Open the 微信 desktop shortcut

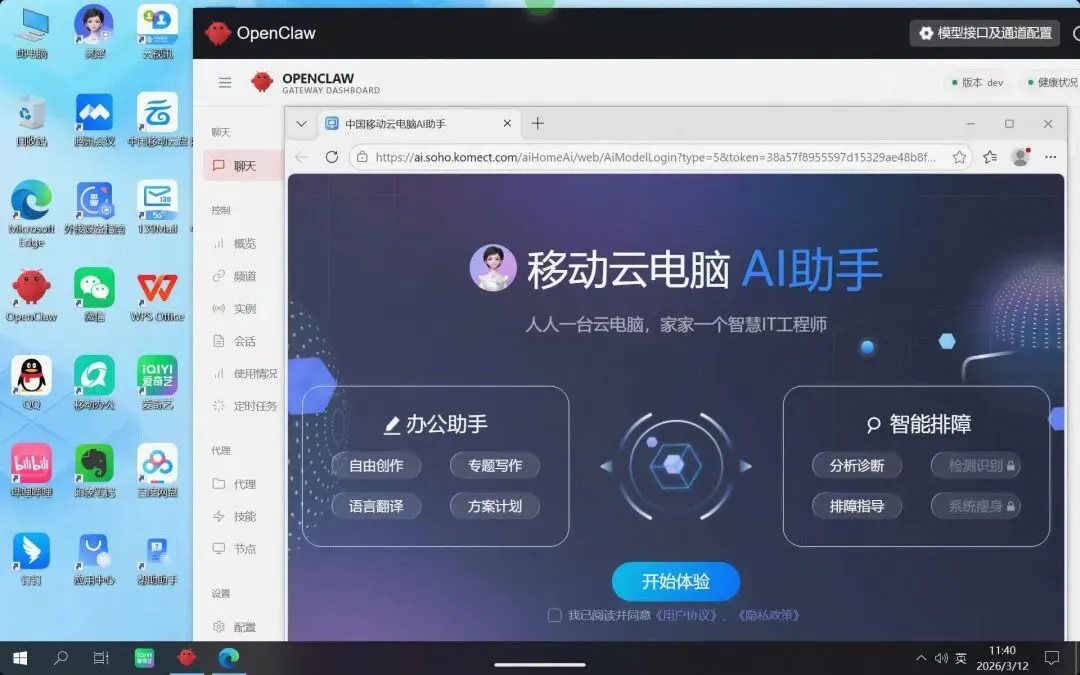coord(94,295)
